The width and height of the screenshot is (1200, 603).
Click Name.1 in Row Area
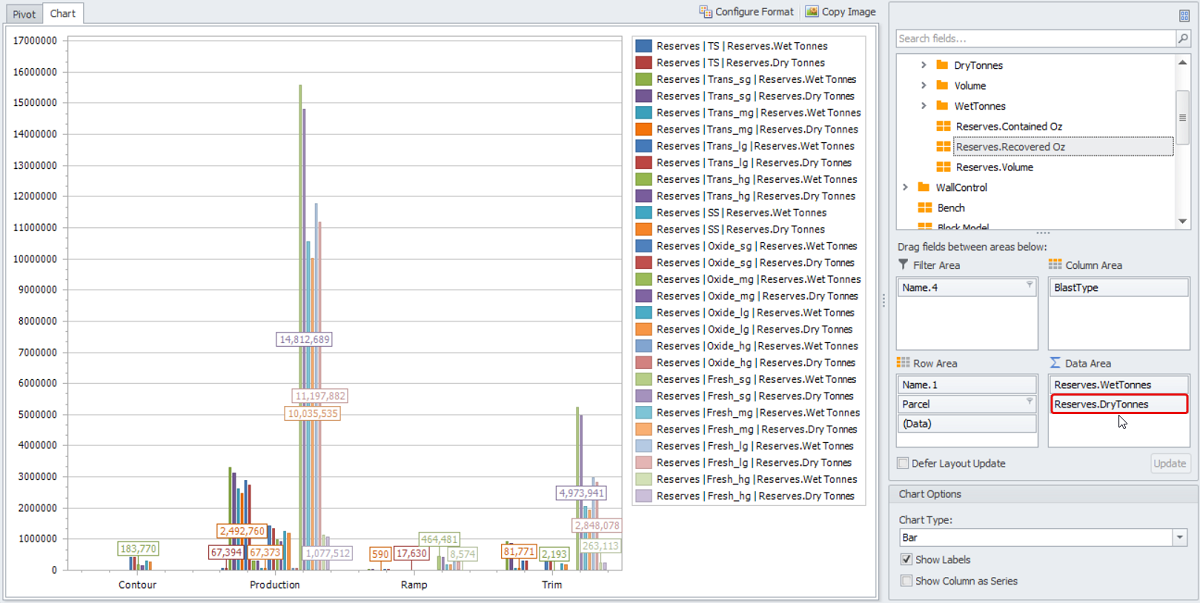(x=967, y=385)
